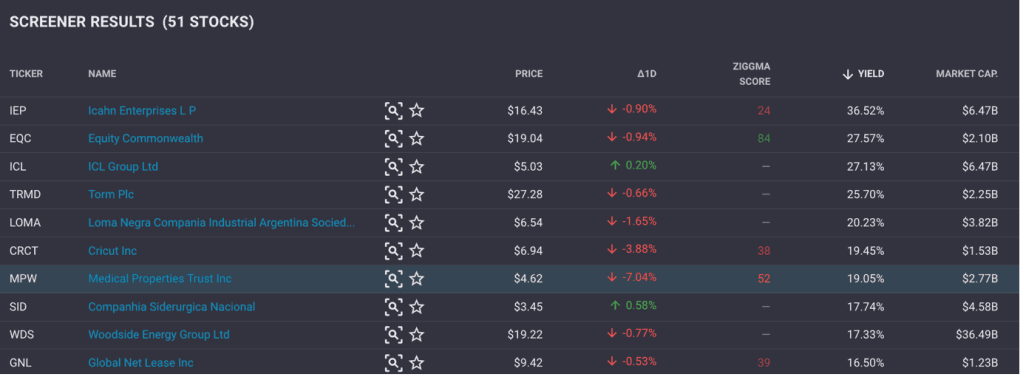1023x377 pixels.
Task: Star Woodside Energy Group as favorite
Action: 417,335
